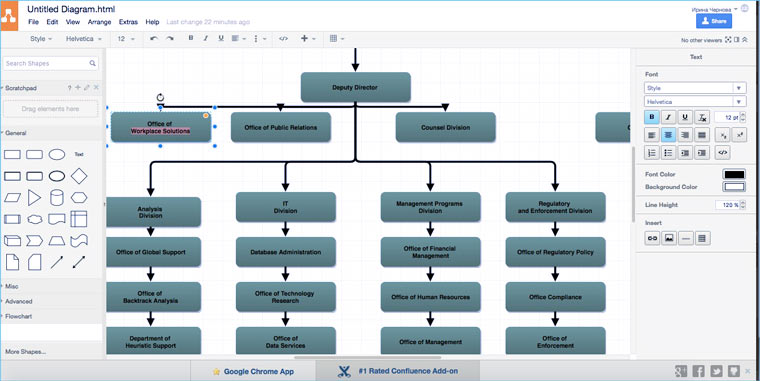760x381 pixels.
Task: Close the Scratchpad section
Action: [96, 88]
